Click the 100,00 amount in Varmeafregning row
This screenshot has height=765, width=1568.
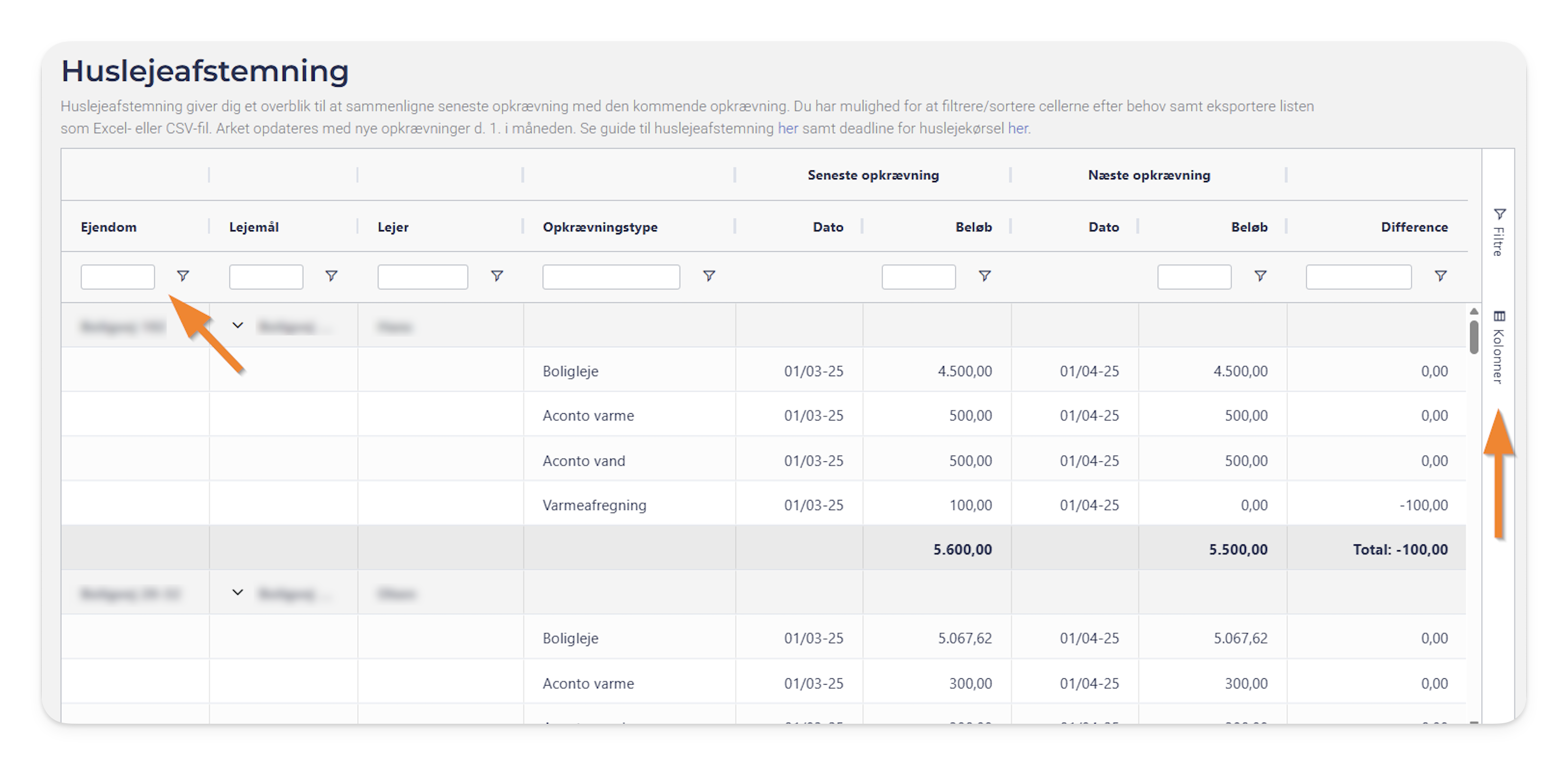coord(970,505)
